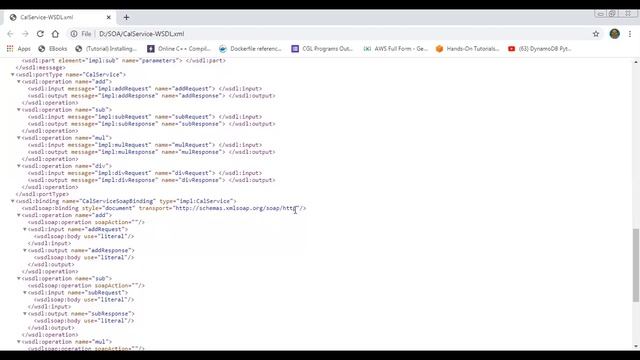
Task: Click the scrollbar up arrow
Action: click(x=636, y=62)
